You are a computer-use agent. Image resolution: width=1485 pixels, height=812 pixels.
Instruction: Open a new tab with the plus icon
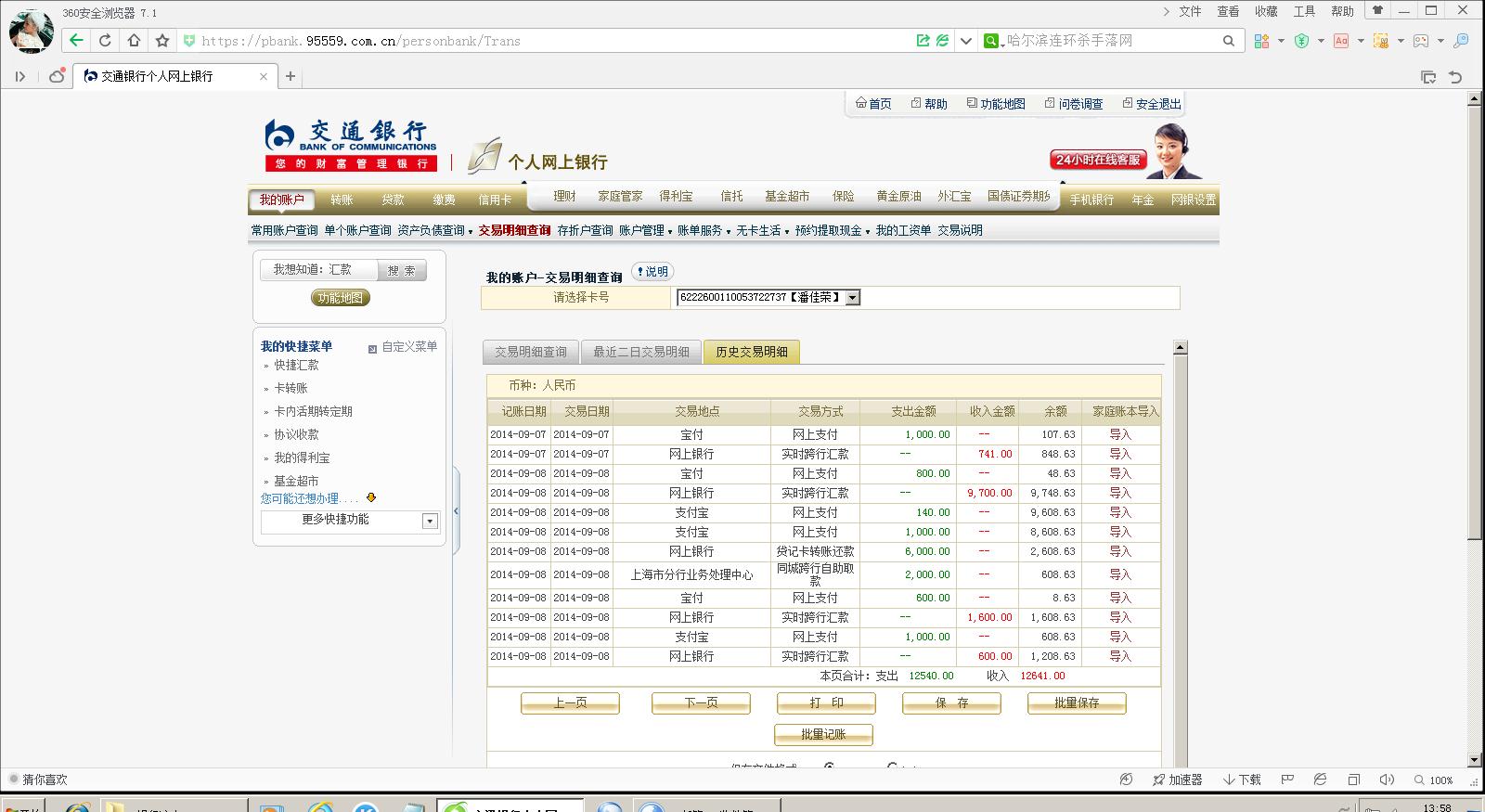291,76
